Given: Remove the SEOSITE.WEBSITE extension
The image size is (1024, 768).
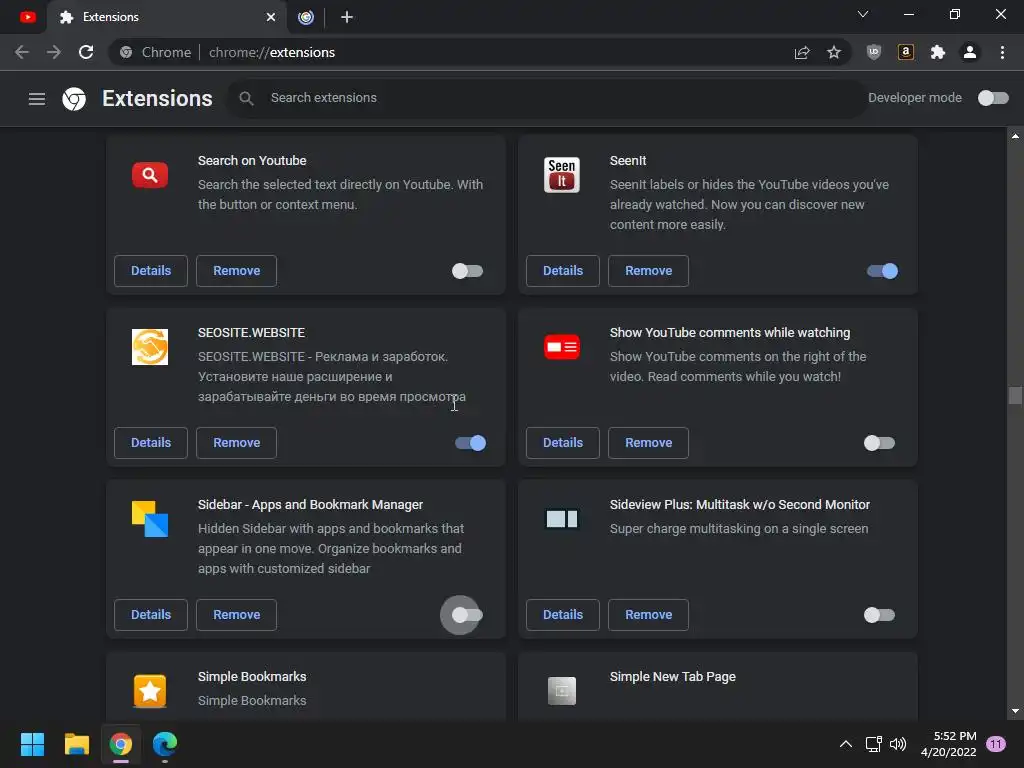Looking at the screenshot, I should click(x=236, y=443).
